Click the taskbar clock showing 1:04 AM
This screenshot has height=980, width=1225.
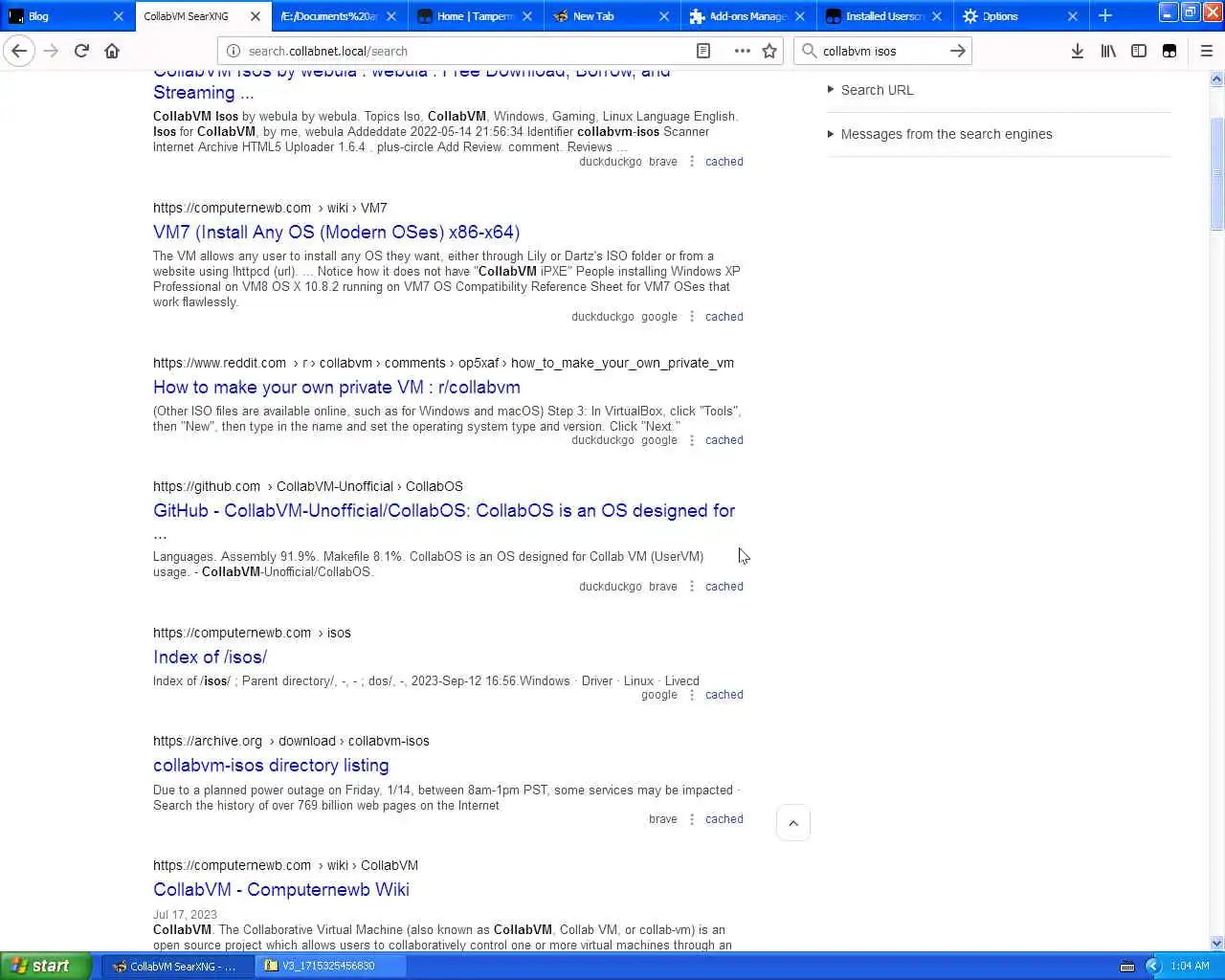pos(1190,966)
